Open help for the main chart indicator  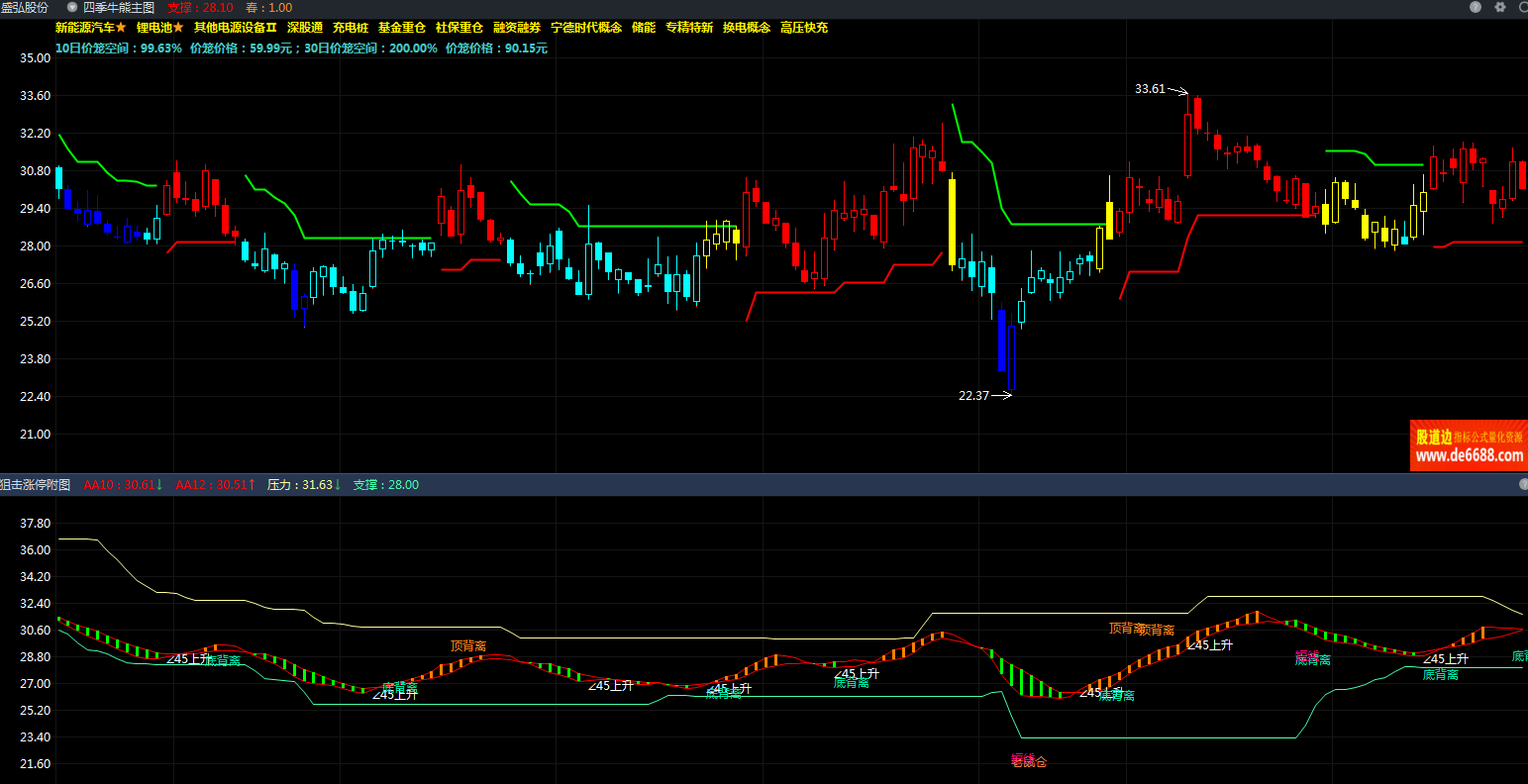point(1476,7)
